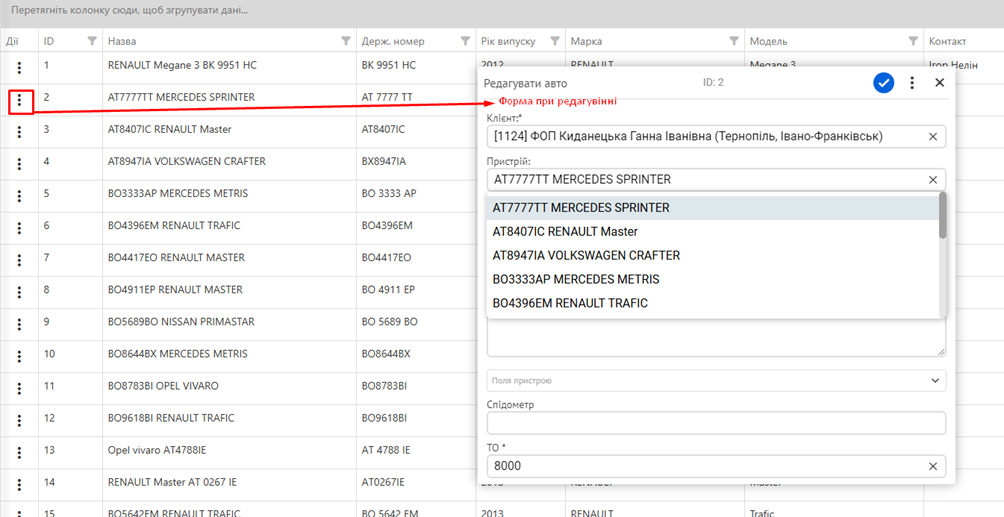Filter the ID column
Screen dimensions: 1004x517
[x=92, y=41]
